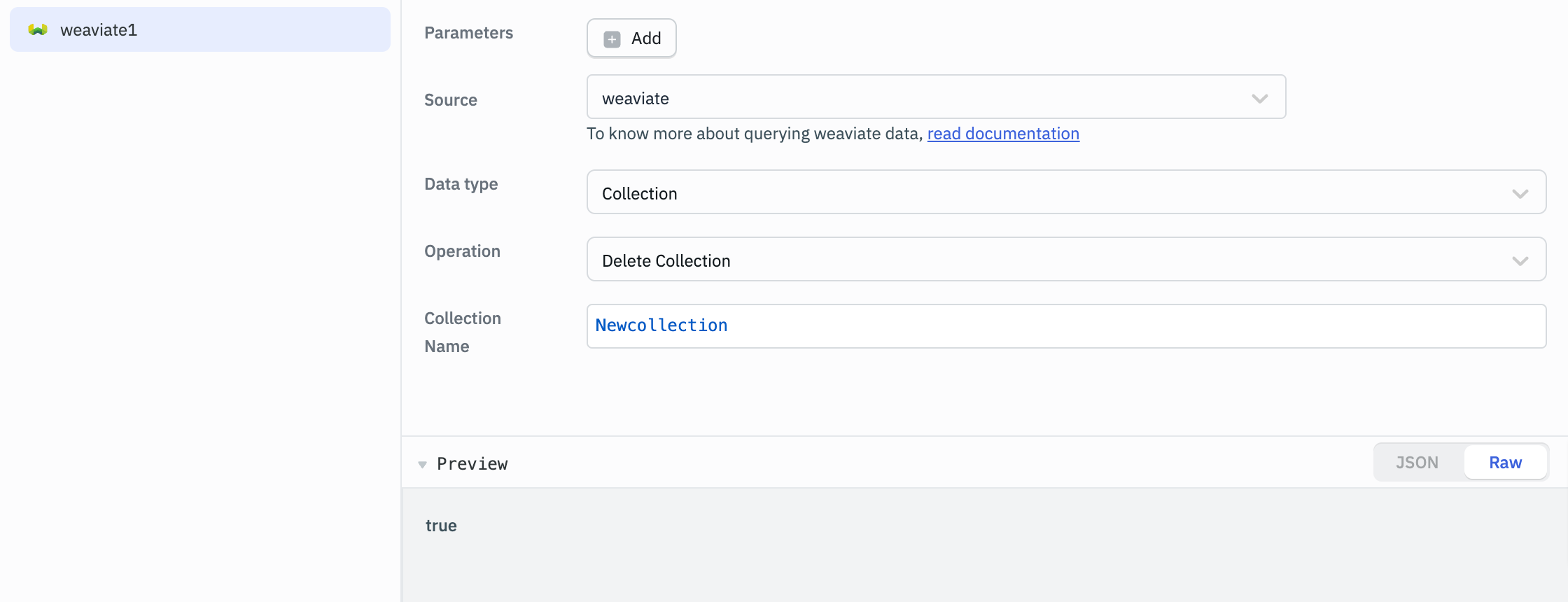1568x602 pixels.
Task: Select the weaviate1 query in the sidebar
Action: (x=200, y=29)
